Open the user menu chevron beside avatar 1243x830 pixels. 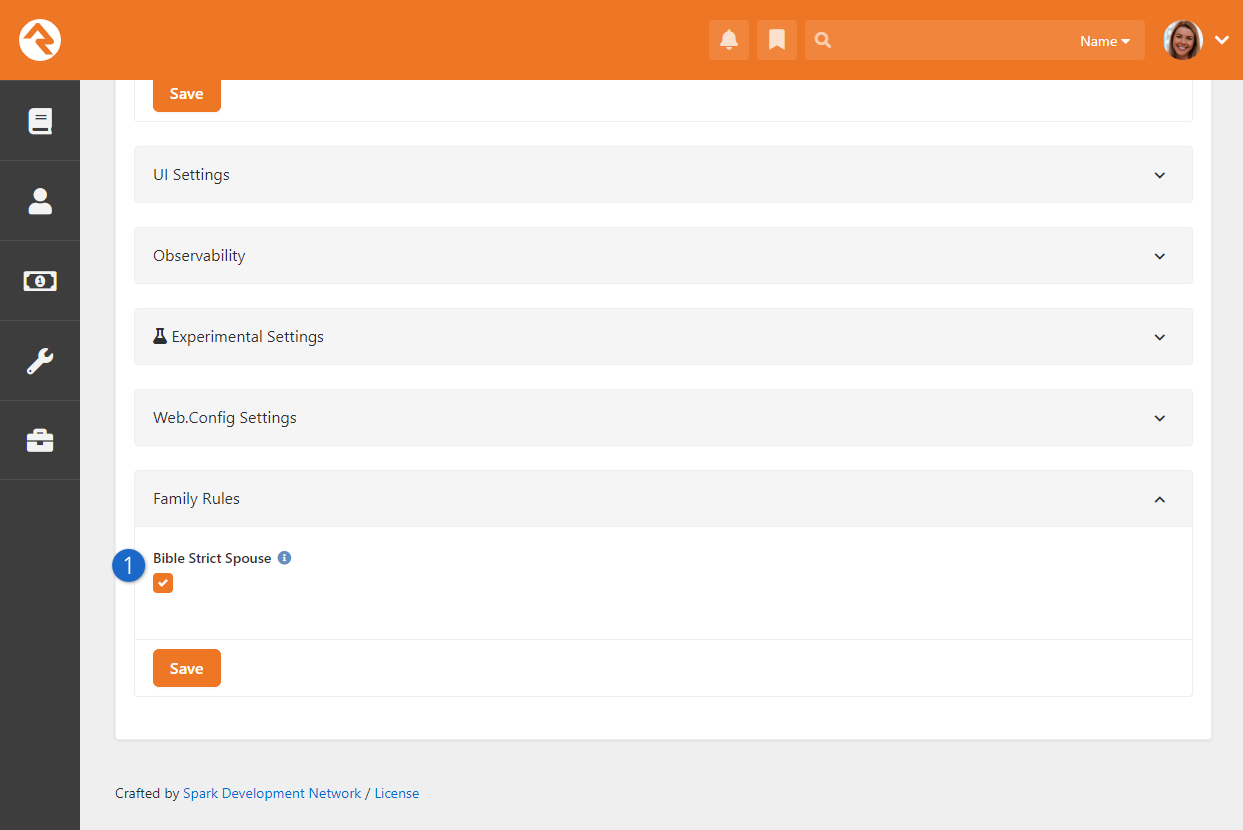tap(1222, 40)
